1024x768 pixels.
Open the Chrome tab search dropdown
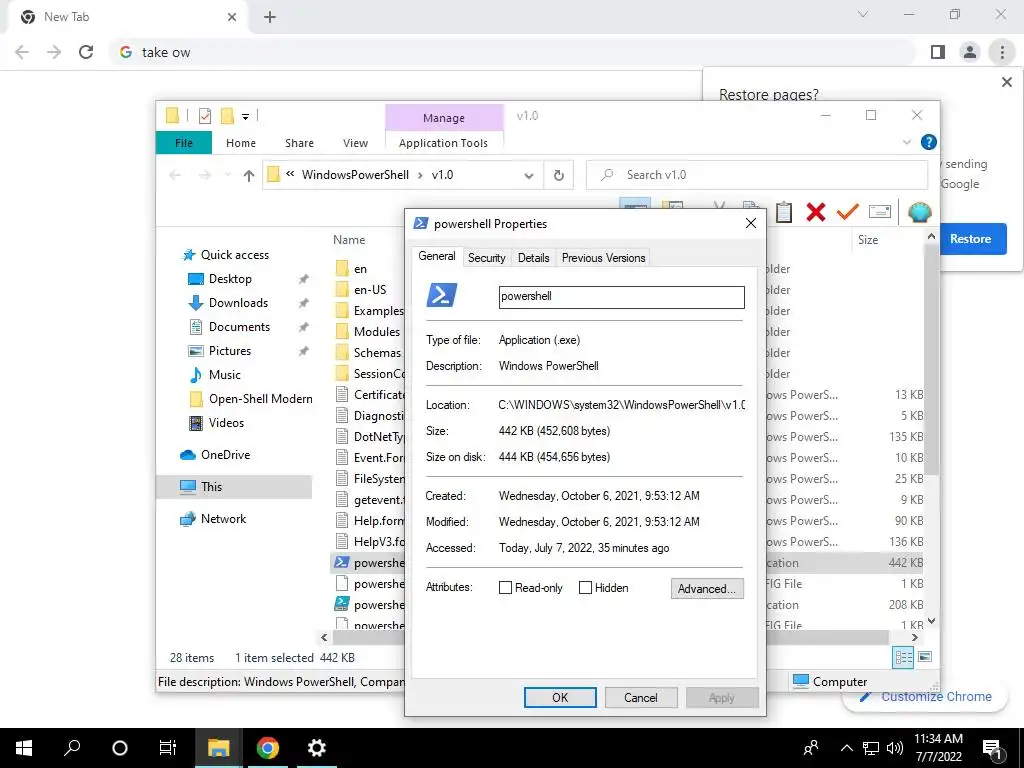click(863, 14)
